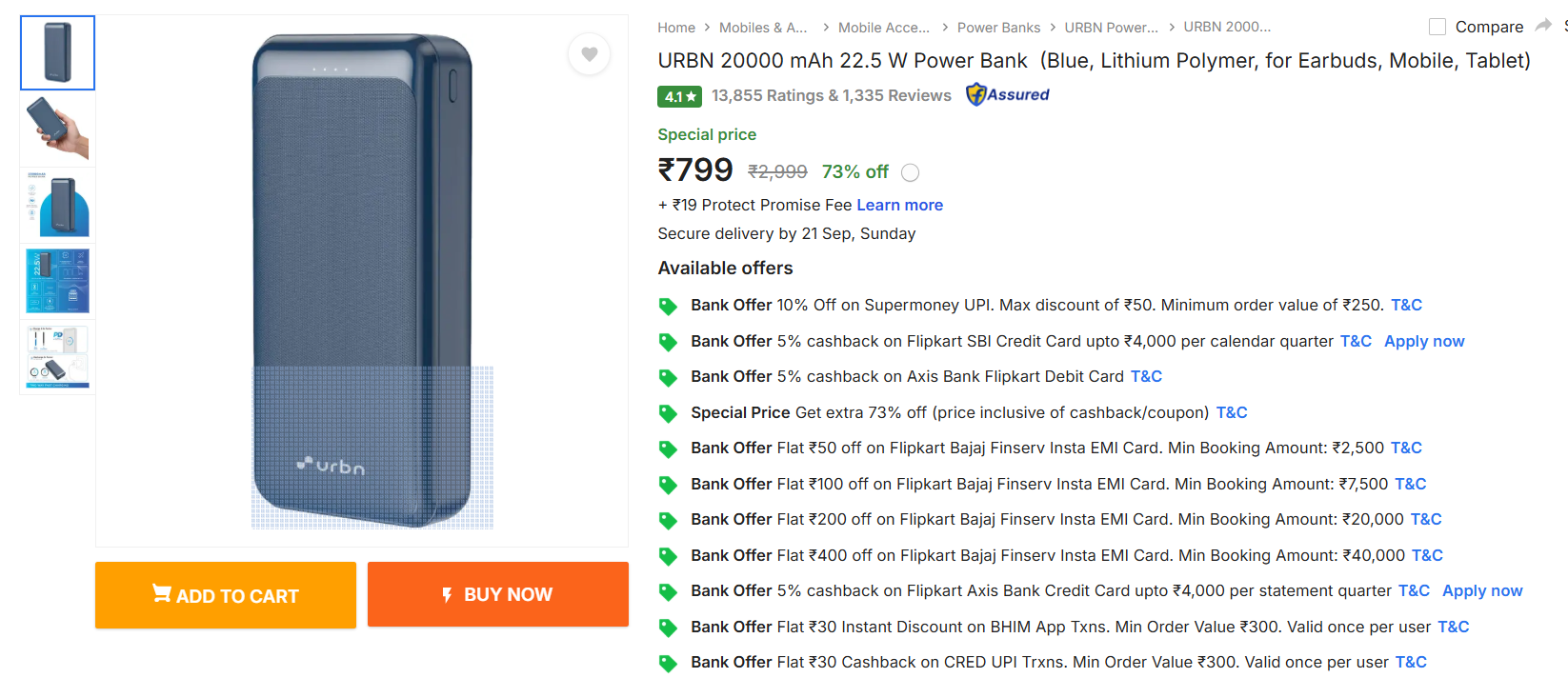1568x678 pixels.
Task: Open Learn more about Protect Promise Fee
Action: point(899,205)
